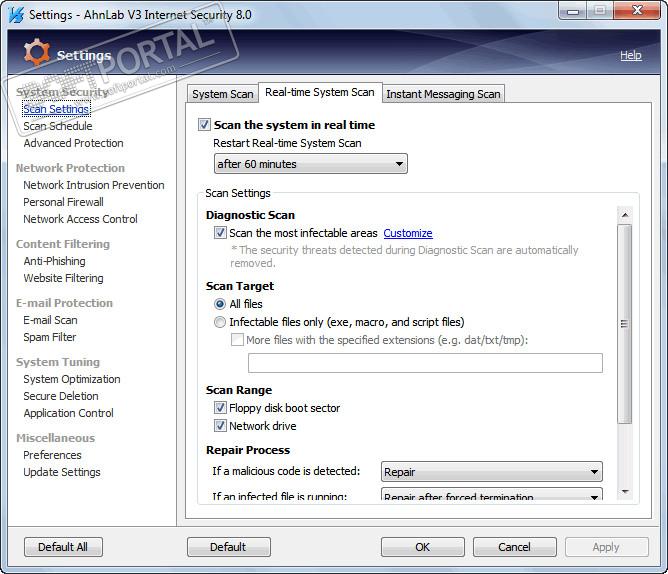Click the Cancel button
Viewport: 668px width, 574px height.
point(515,547)
